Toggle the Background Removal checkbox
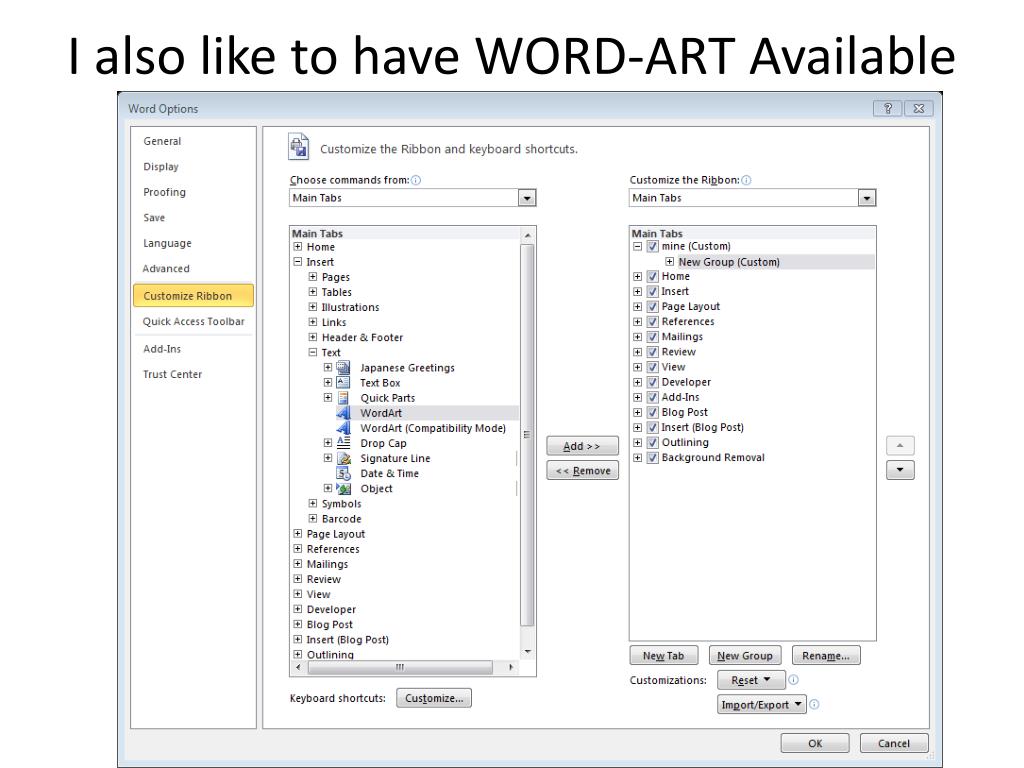Viewport: 1024px width, 768px height. pyautogui.click(x=652, y=457)
